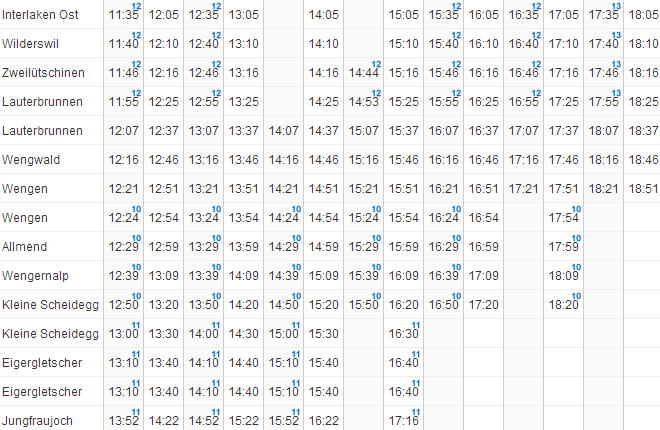The height and width of the screenshot is (430, 660).
Task: Select the 18:05 Interlaken Ost departure
Action: pos(643,16)
